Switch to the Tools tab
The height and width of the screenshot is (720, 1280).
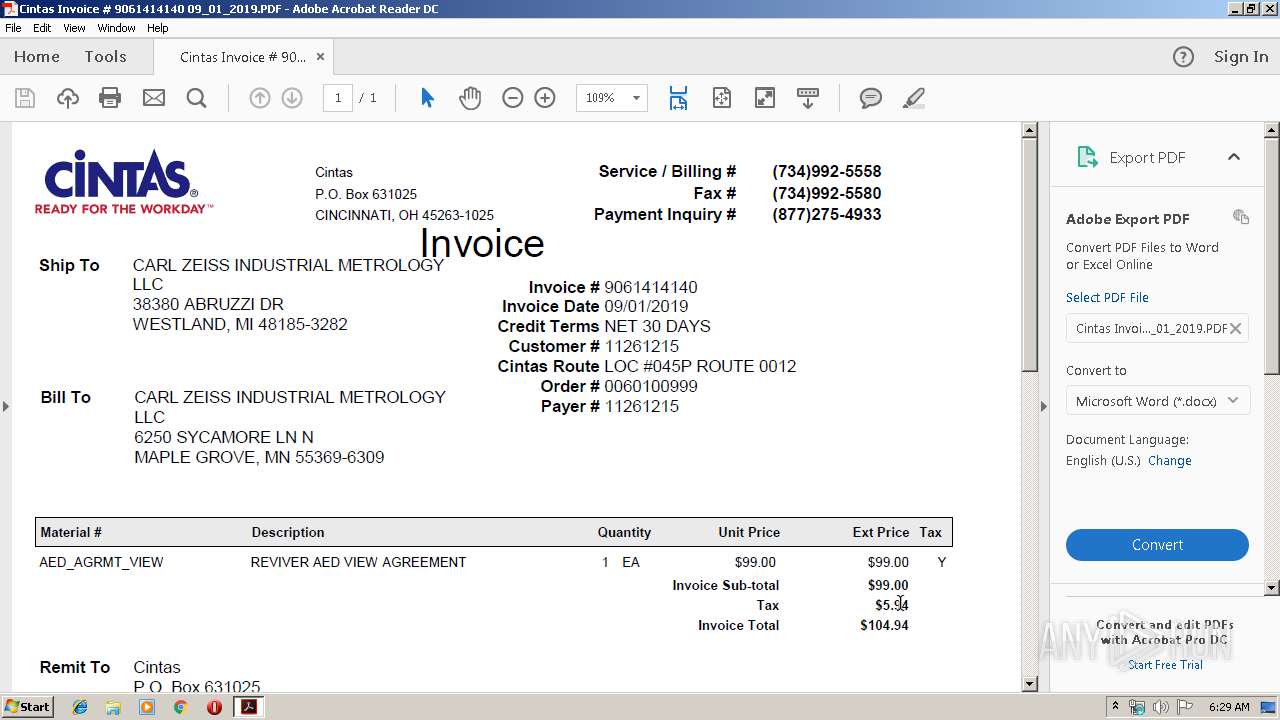105,57
